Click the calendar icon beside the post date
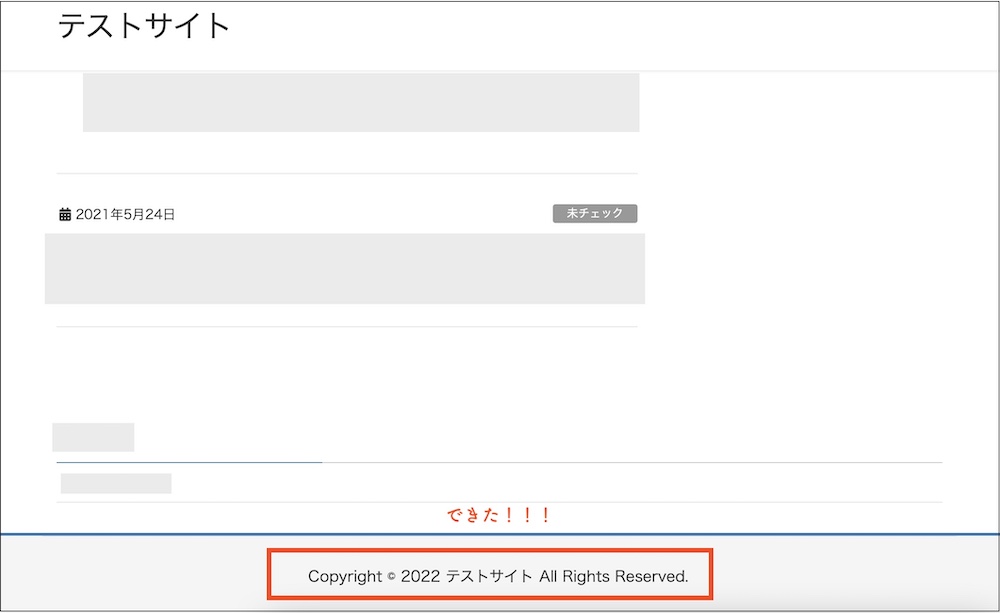Screen dimensions: 1000x613 [x=65, y=214]
